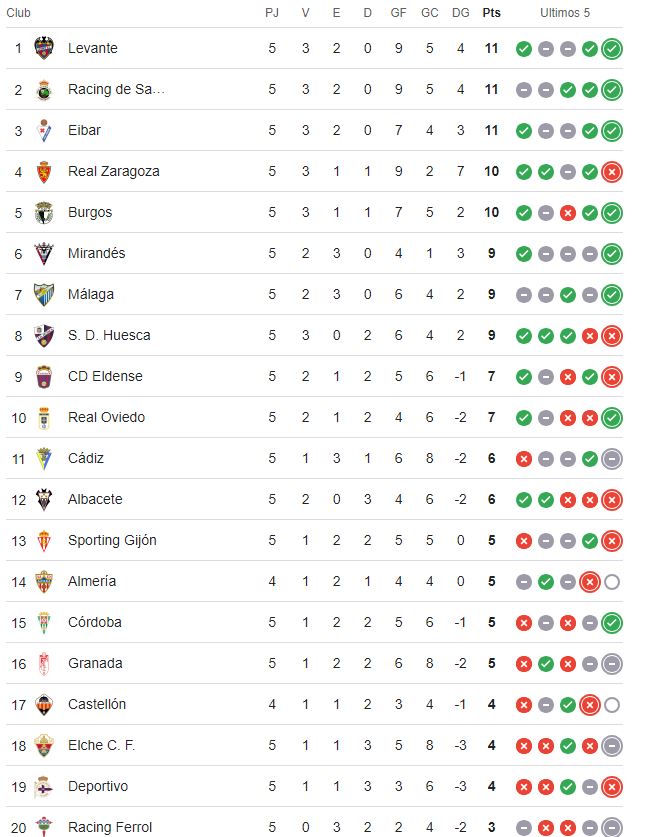Click the Cádiz club crest
Image resolution: width=671 pixels, height=837 pixels.
tap(44, 458)
